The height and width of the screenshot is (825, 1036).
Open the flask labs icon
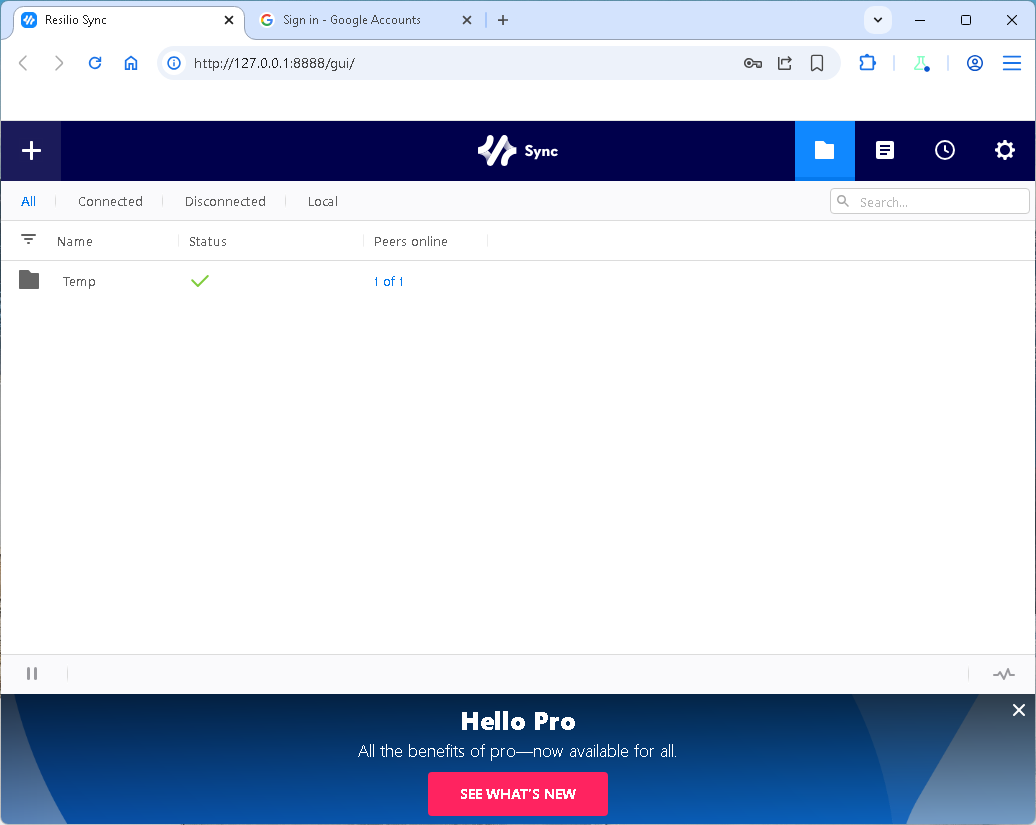click(x=921, y=63)
